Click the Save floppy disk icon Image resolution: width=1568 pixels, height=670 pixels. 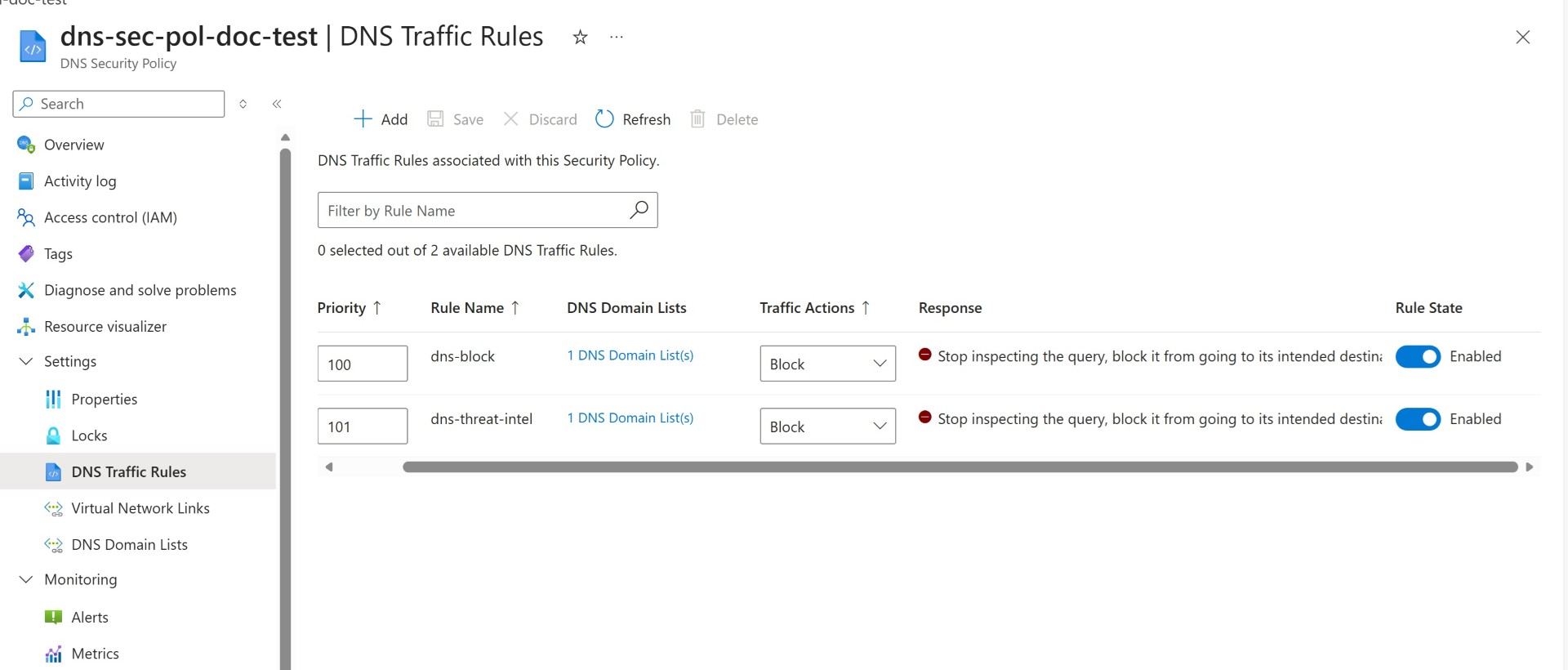(x=435, y=118)
